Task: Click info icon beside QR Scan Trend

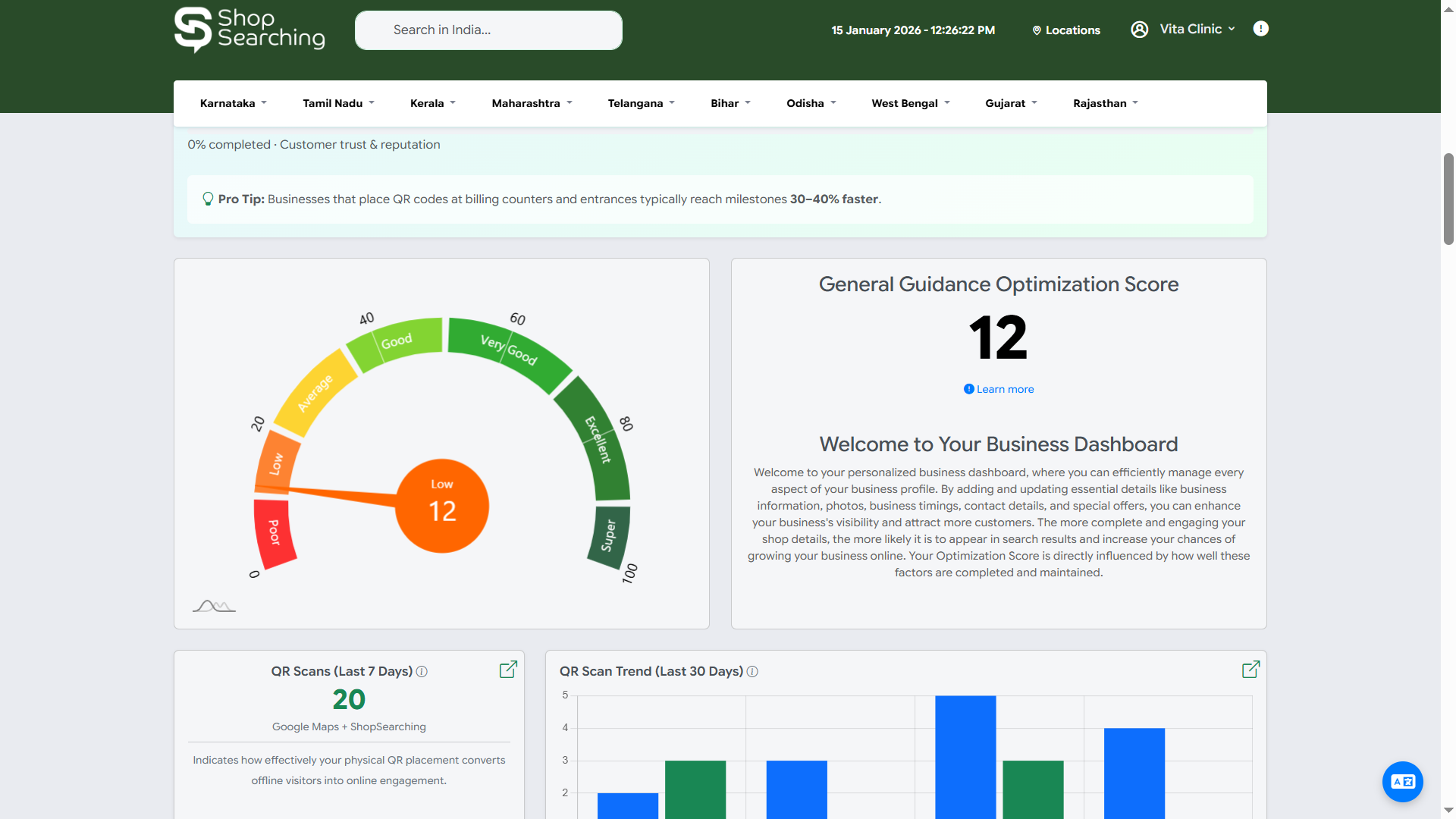Action: [752, 672]
